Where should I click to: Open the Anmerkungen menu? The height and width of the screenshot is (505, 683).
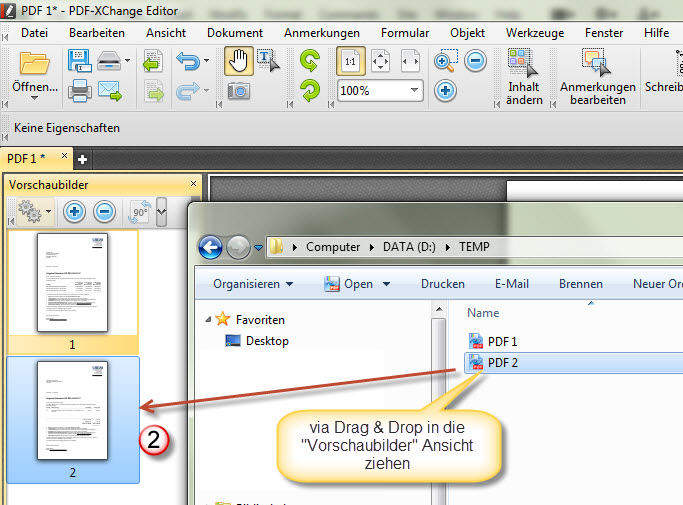click(322, 33)
